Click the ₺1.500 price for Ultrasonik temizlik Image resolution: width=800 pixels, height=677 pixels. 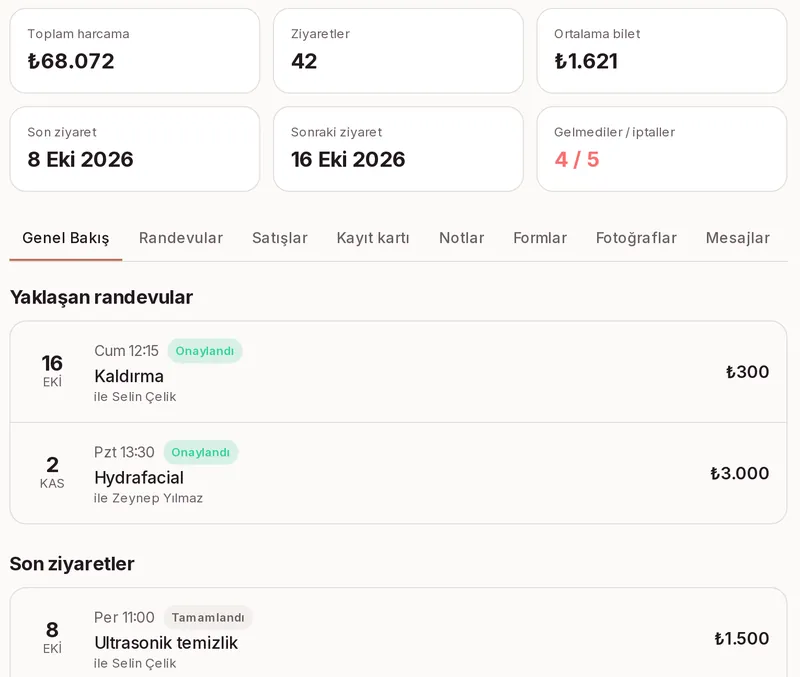pos(742,638)
